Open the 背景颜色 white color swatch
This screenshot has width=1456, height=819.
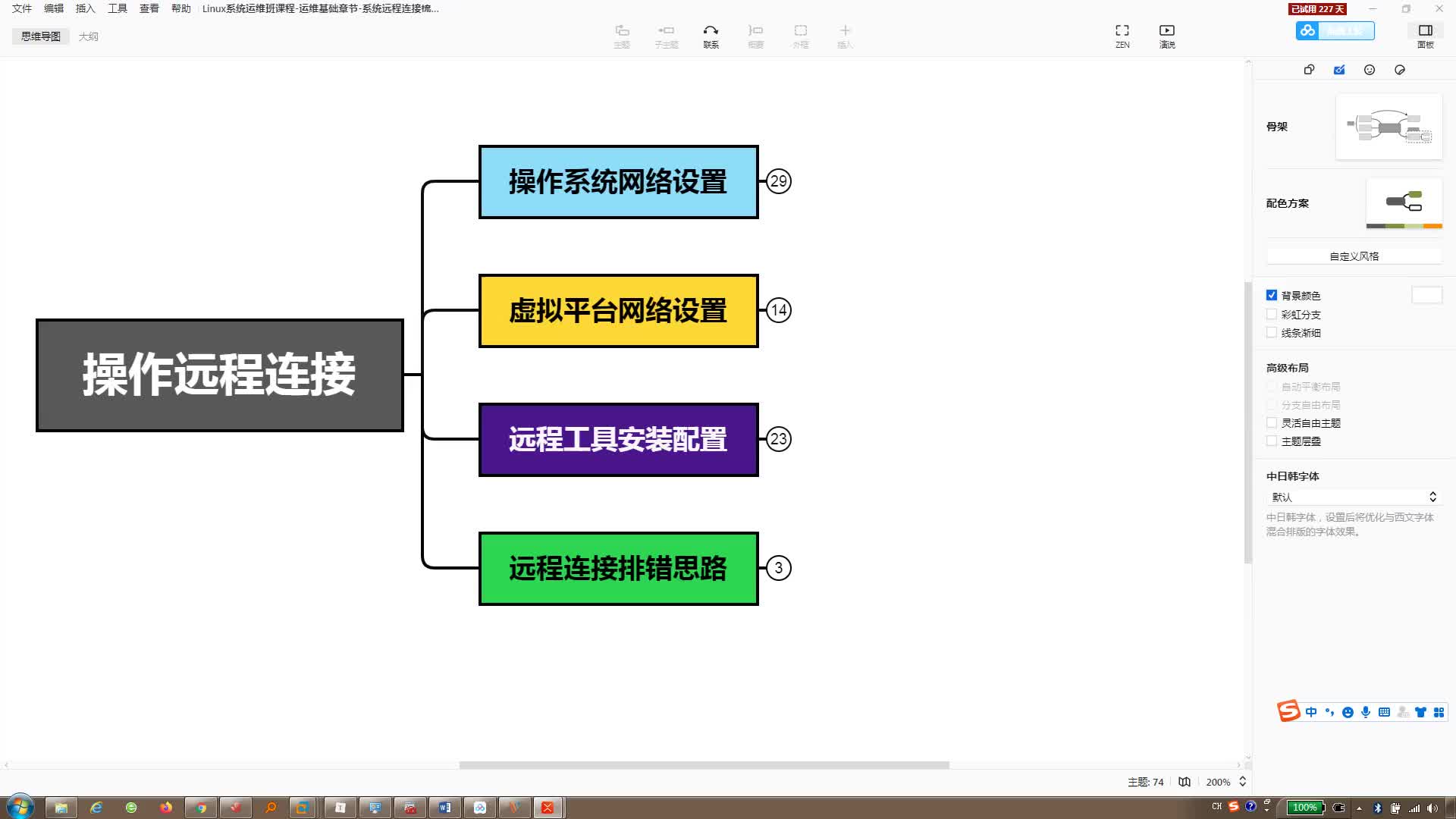click(1426, 295)
